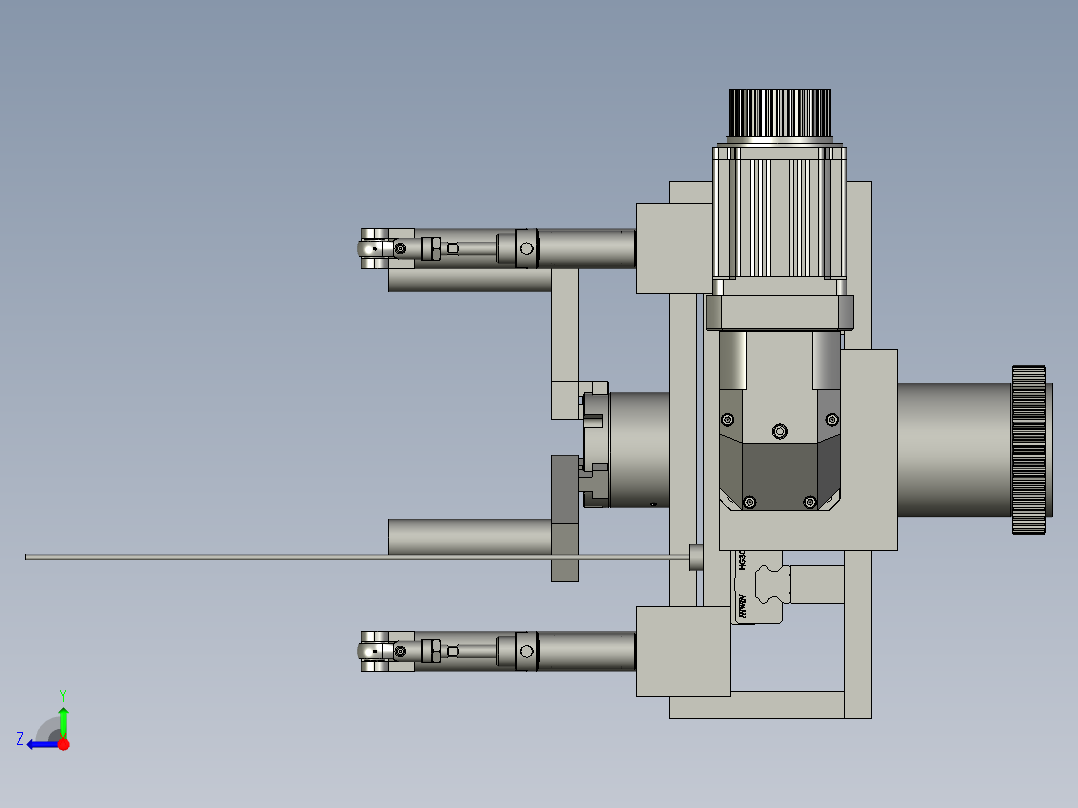The image size is (1078, 808).
Task: Pick the lower pneumatic cylinder barrel
Action: click(x=586, y=651)
